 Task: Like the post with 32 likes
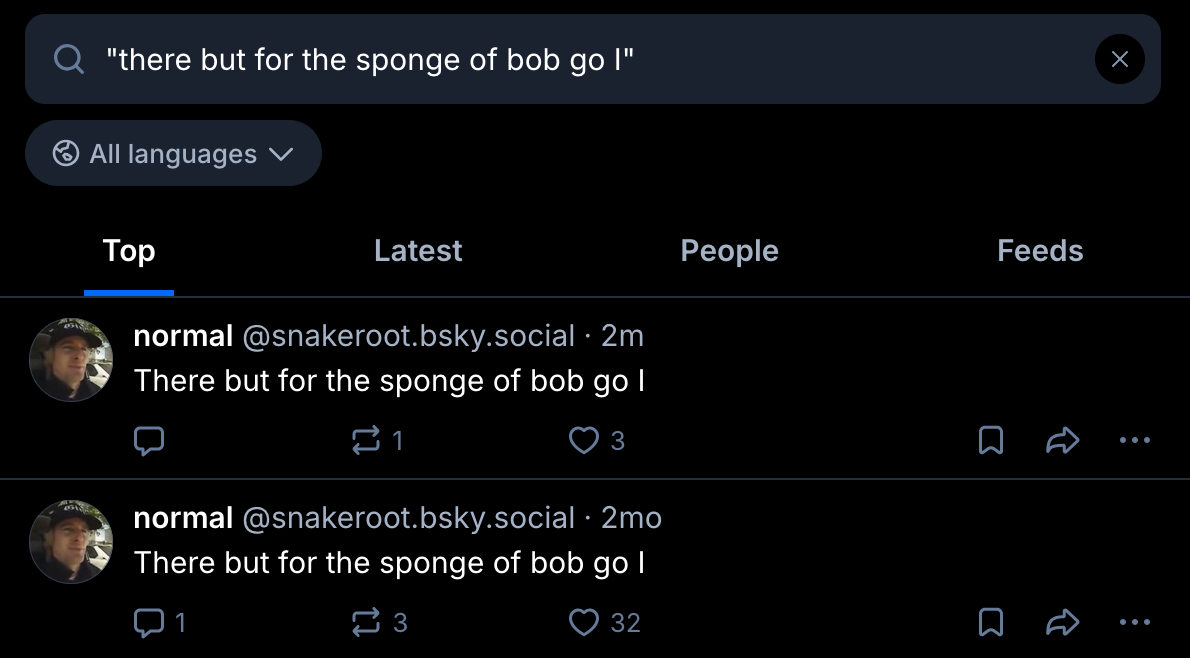tap(584, 623)
